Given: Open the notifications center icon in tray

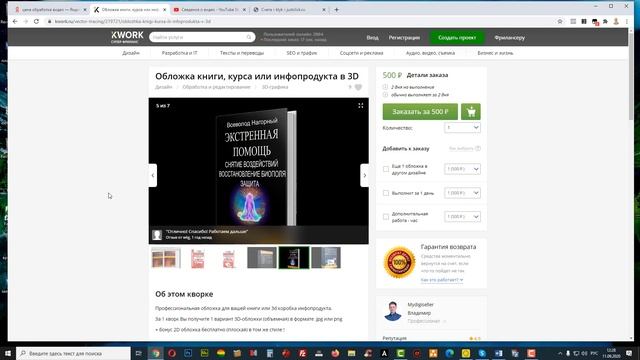Looking at the screenshot, I should [629, 353].
